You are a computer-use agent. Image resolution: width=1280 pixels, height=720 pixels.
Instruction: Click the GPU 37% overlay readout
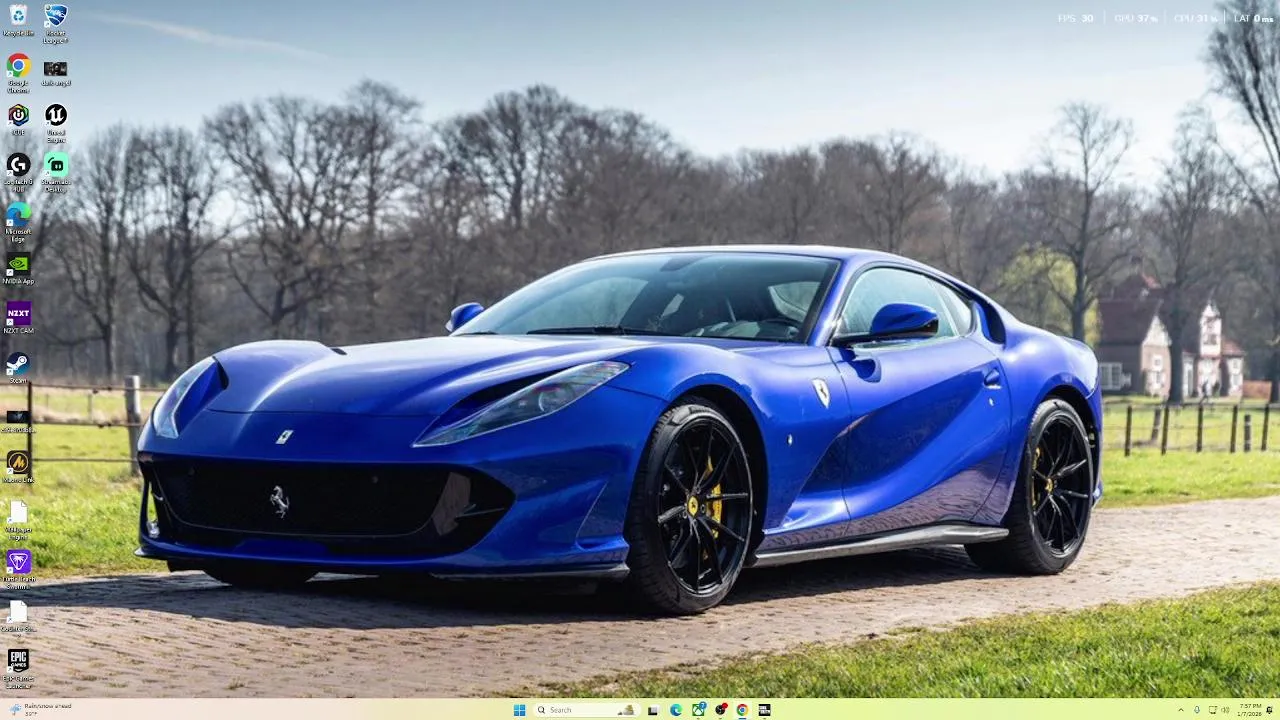point(1135,18)
